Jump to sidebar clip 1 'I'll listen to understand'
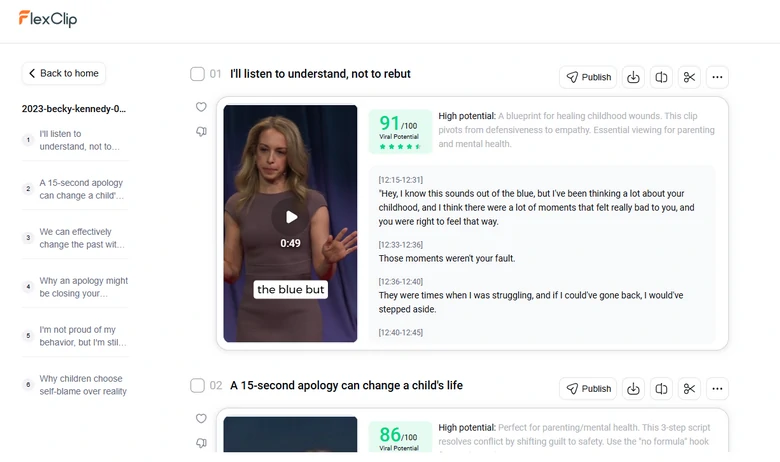This screenshot has width=780, height=462. point(75,140)
